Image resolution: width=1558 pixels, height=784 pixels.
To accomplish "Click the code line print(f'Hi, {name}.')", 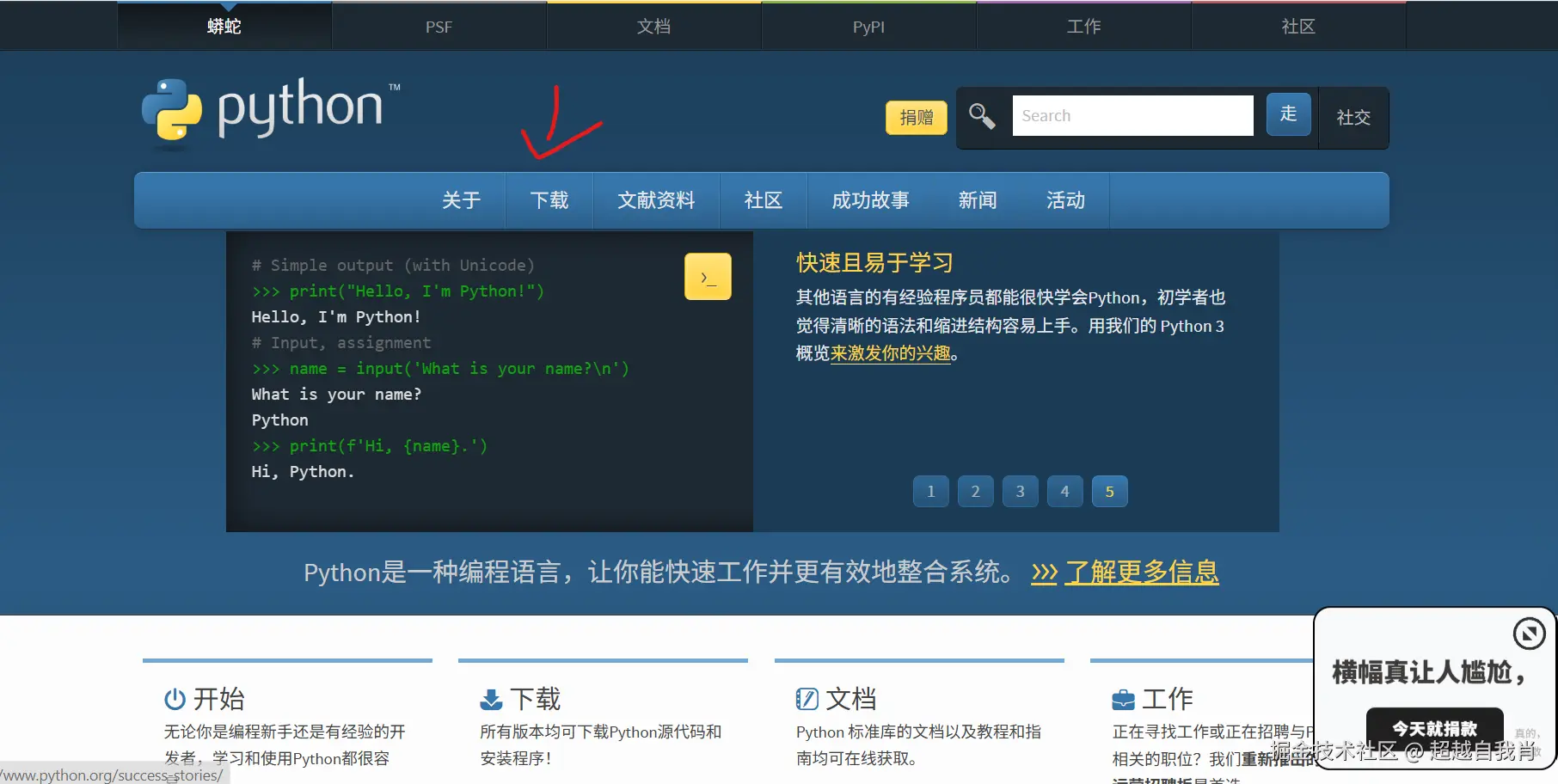I will 370,446.
